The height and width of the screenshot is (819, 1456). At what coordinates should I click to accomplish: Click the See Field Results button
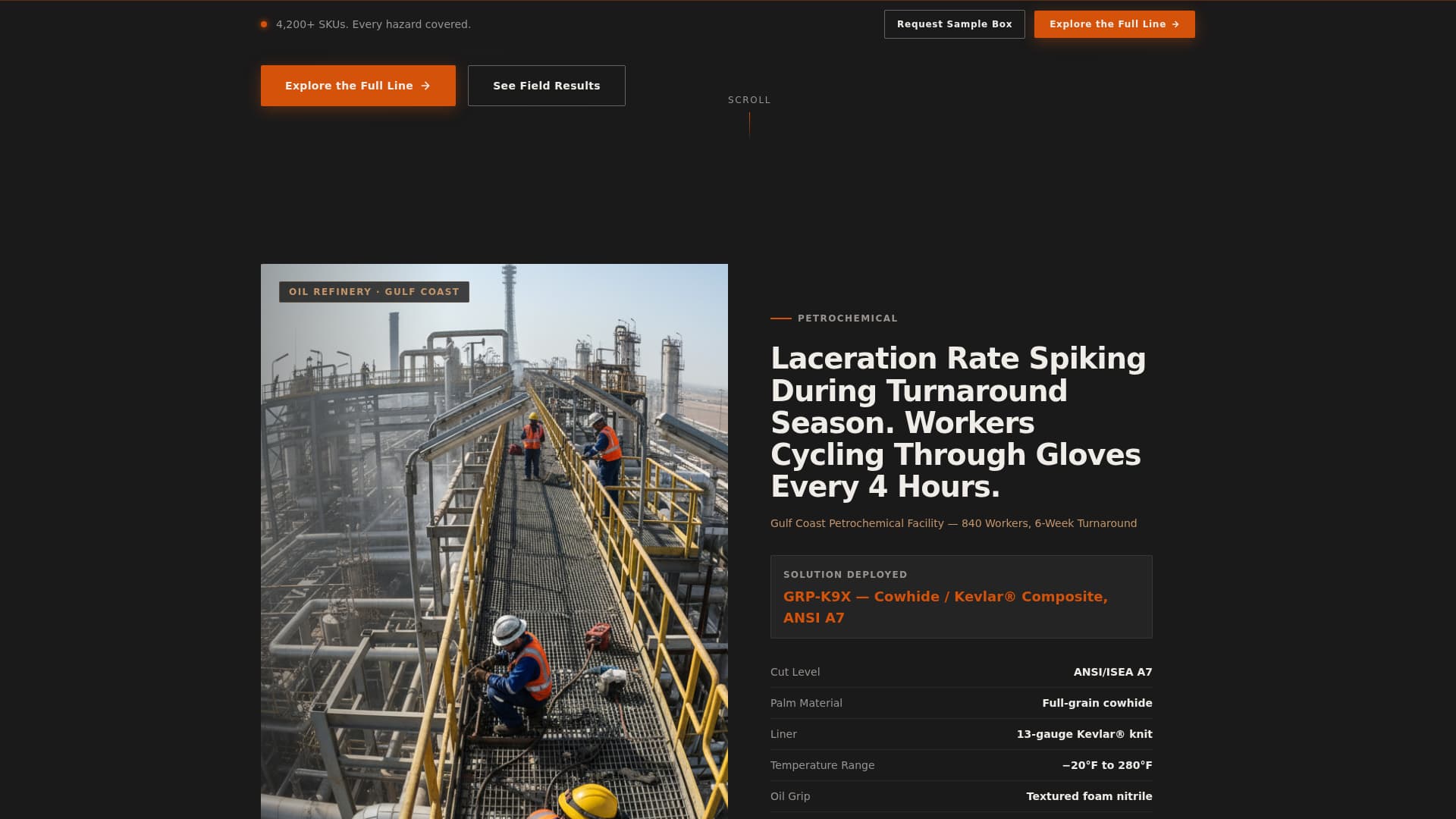546,86
